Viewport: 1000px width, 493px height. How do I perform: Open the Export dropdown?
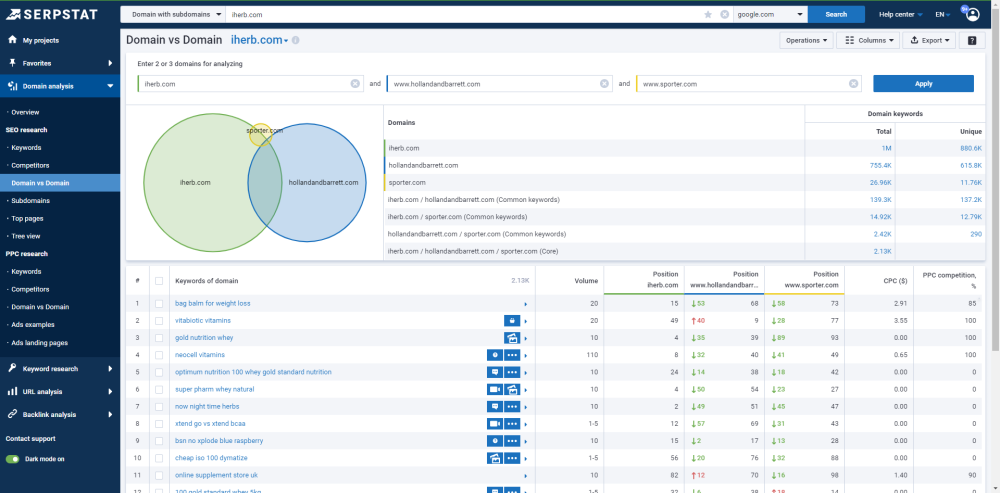point(929,40)
